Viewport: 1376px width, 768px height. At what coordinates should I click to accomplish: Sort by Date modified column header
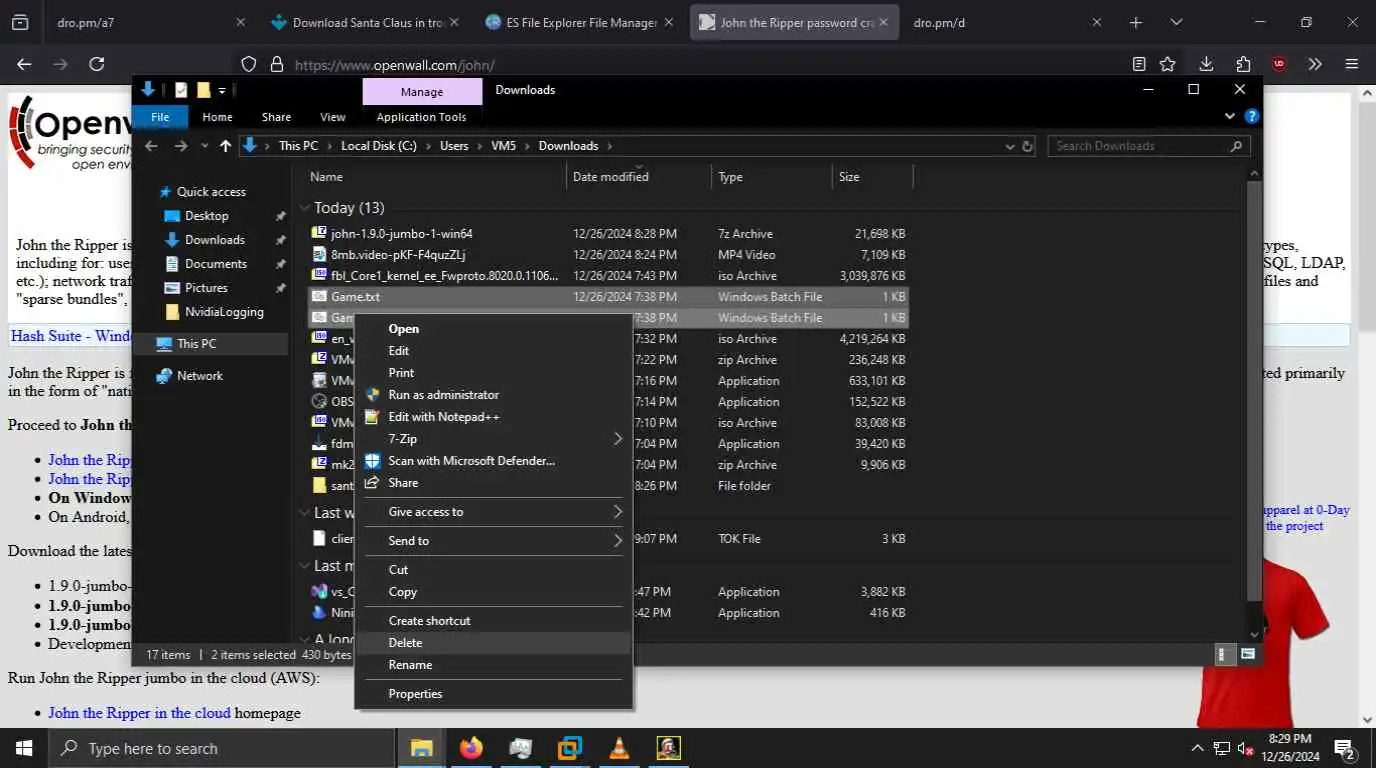[x=640, y=177]
